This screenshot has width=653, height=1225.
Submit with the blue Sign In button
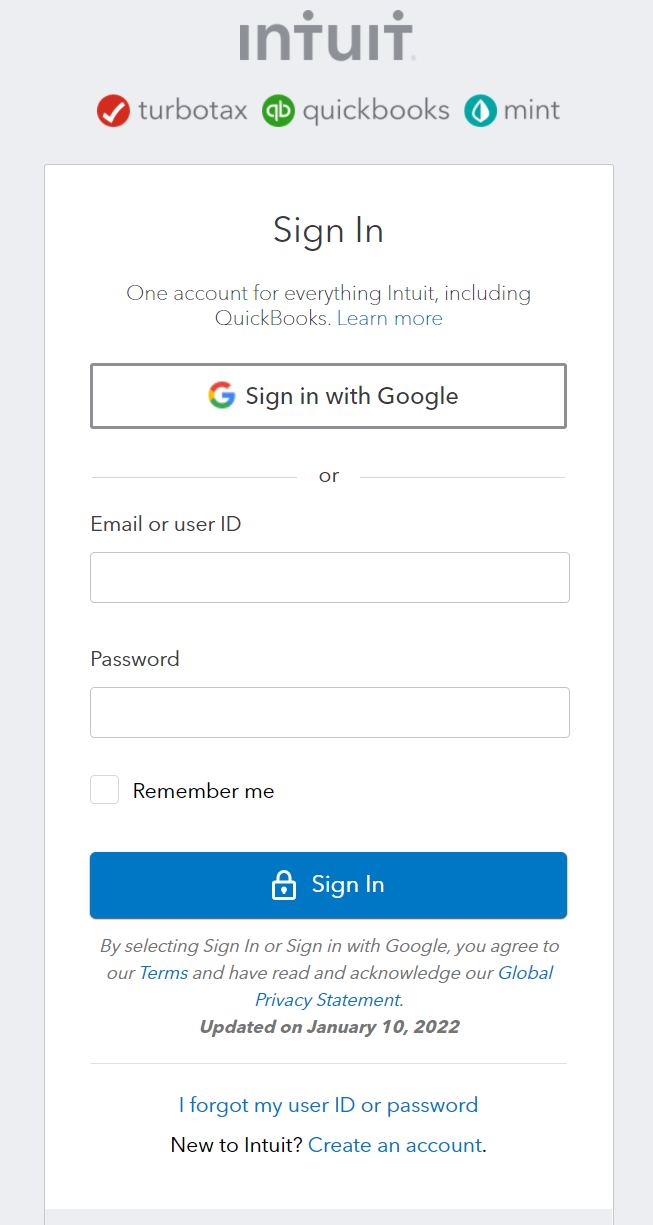[328, 885]
